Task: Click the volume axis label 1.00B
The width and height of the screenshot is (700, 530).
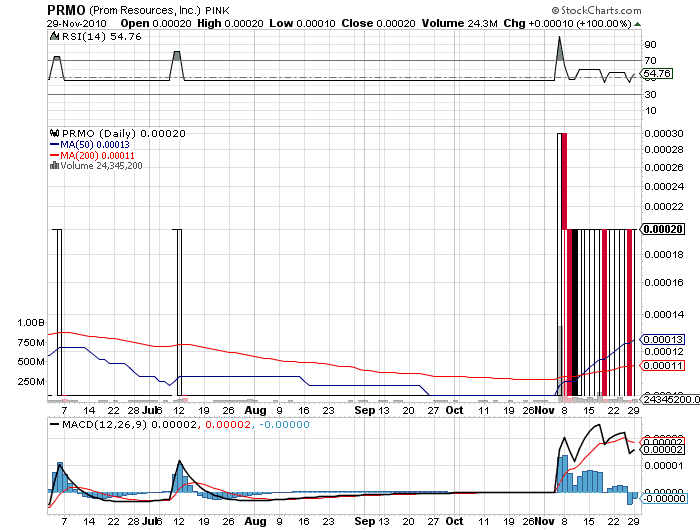Action: tap(31, 322)
